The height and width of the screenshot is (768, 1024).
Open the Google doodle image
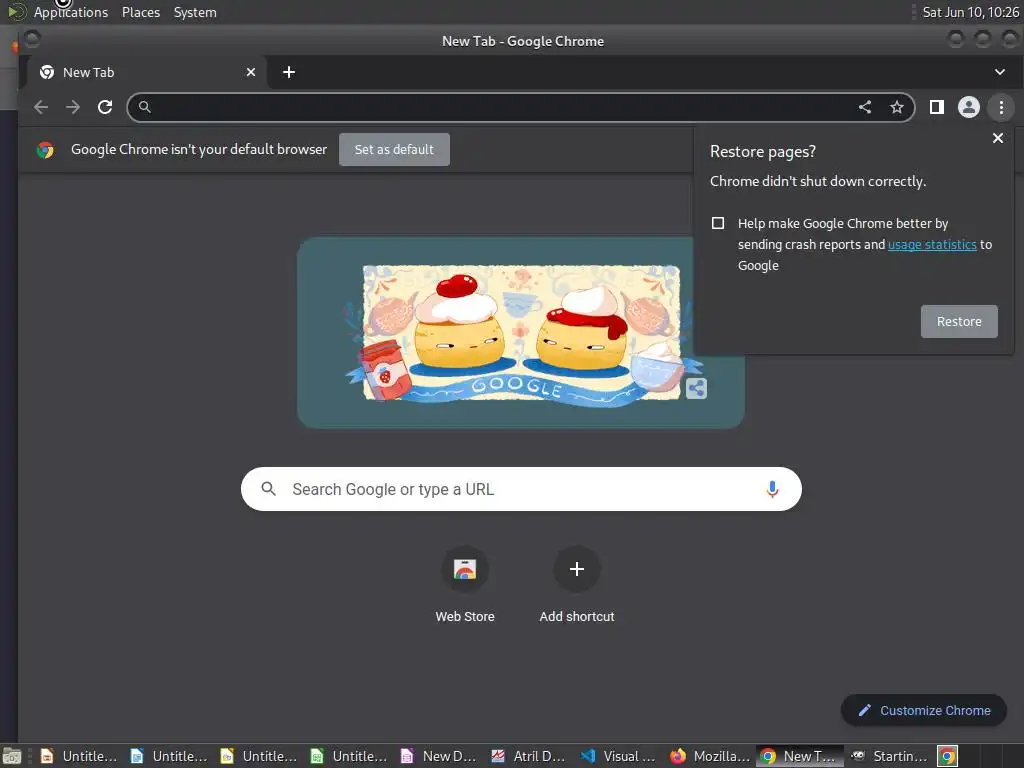520,332
